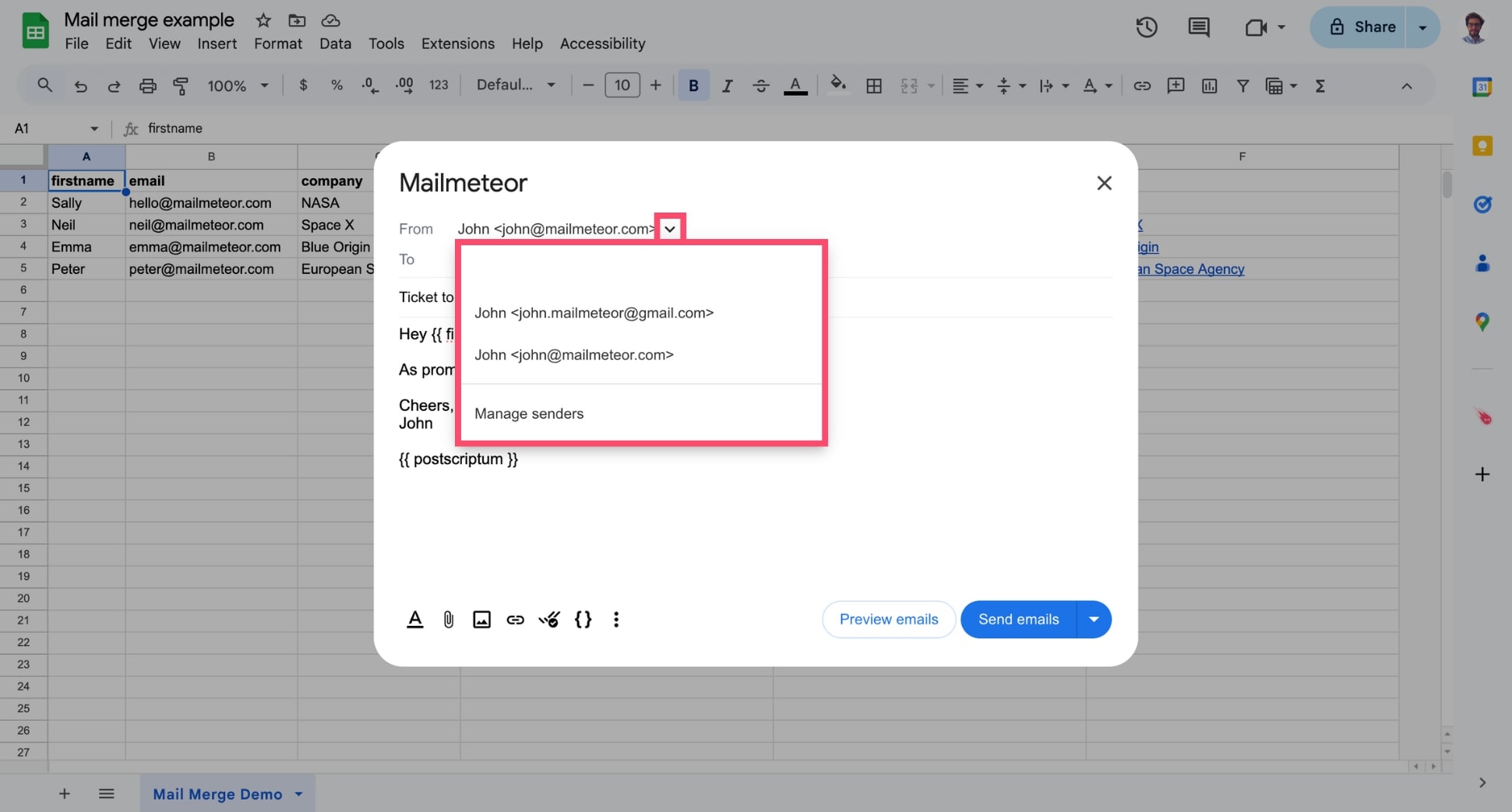Add a comment from the toolbar
This screenshot has height=812, width=1512.
coord(1175,86)
